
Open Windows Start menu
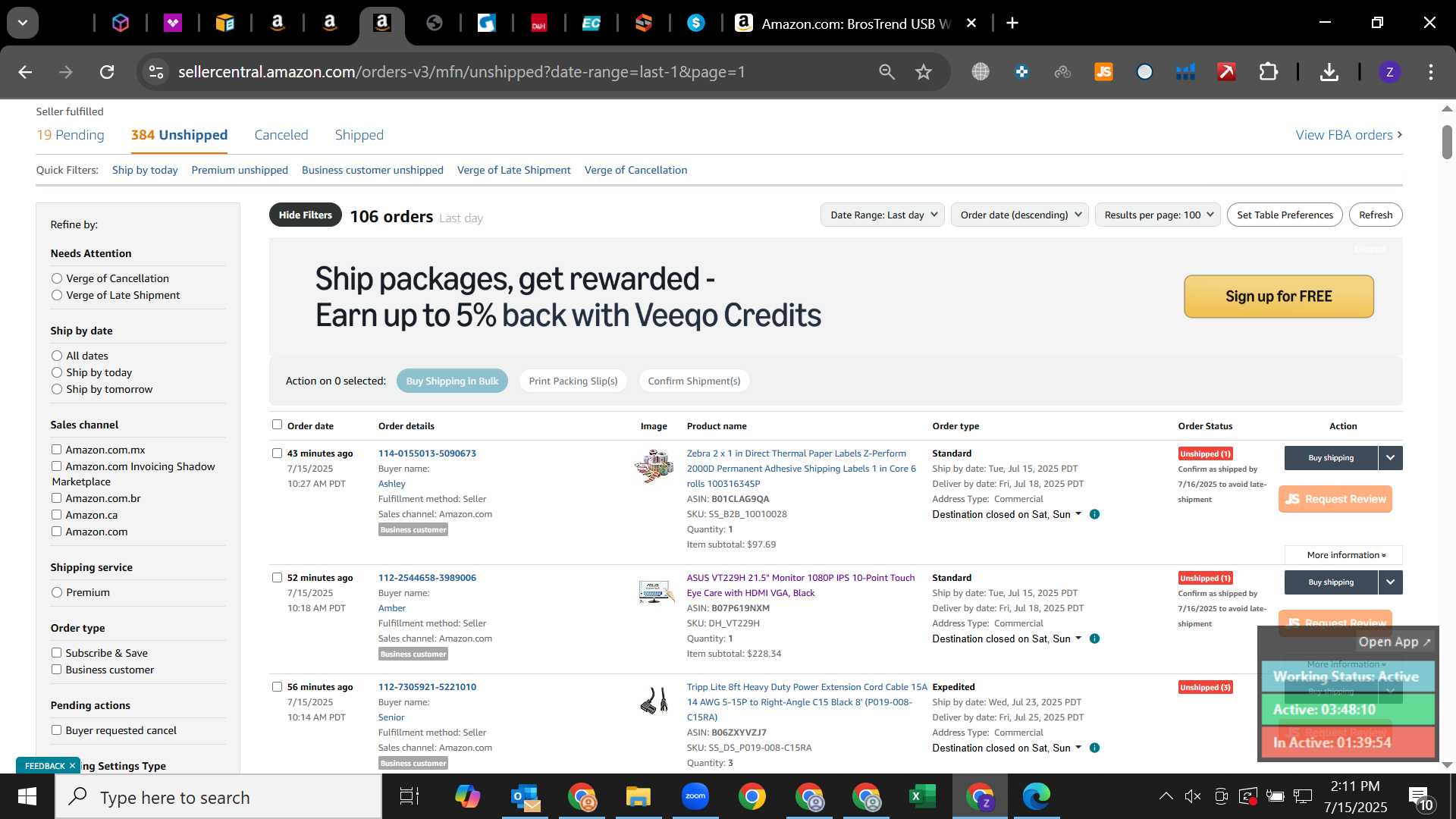point(27,797)
